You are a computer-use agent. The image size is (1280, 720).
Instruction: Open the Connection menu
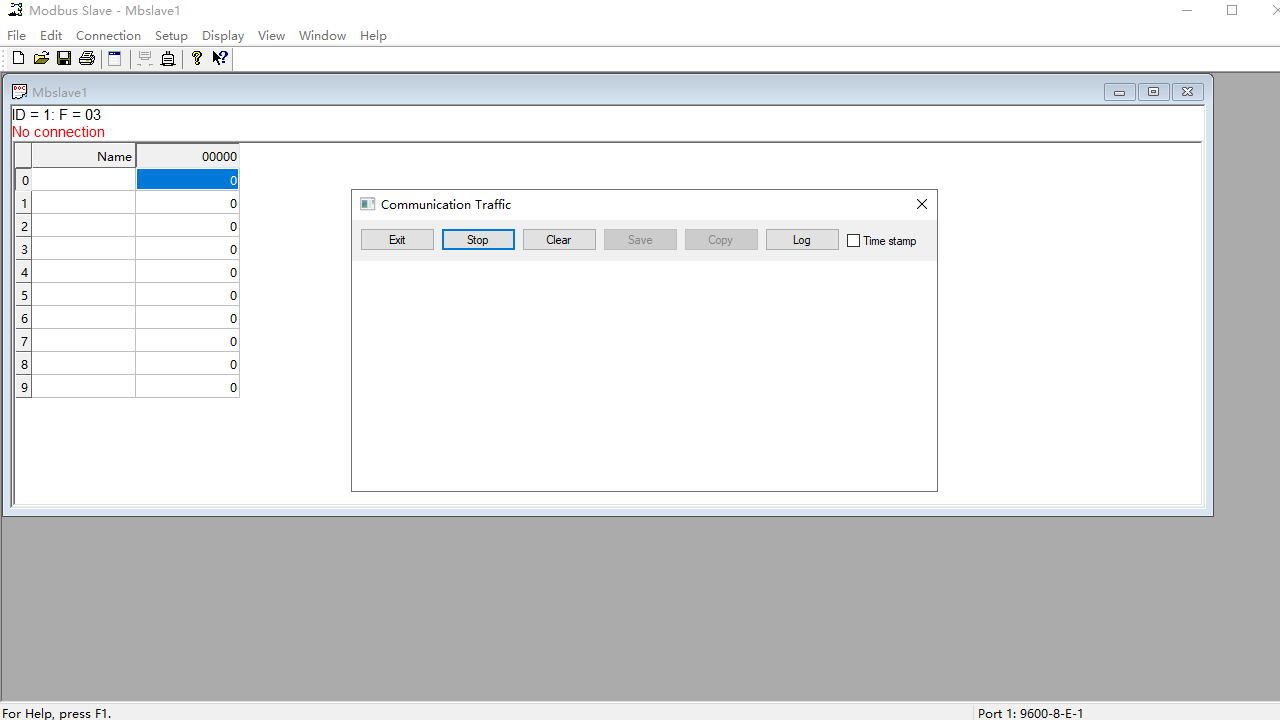(x=108, y=35)
